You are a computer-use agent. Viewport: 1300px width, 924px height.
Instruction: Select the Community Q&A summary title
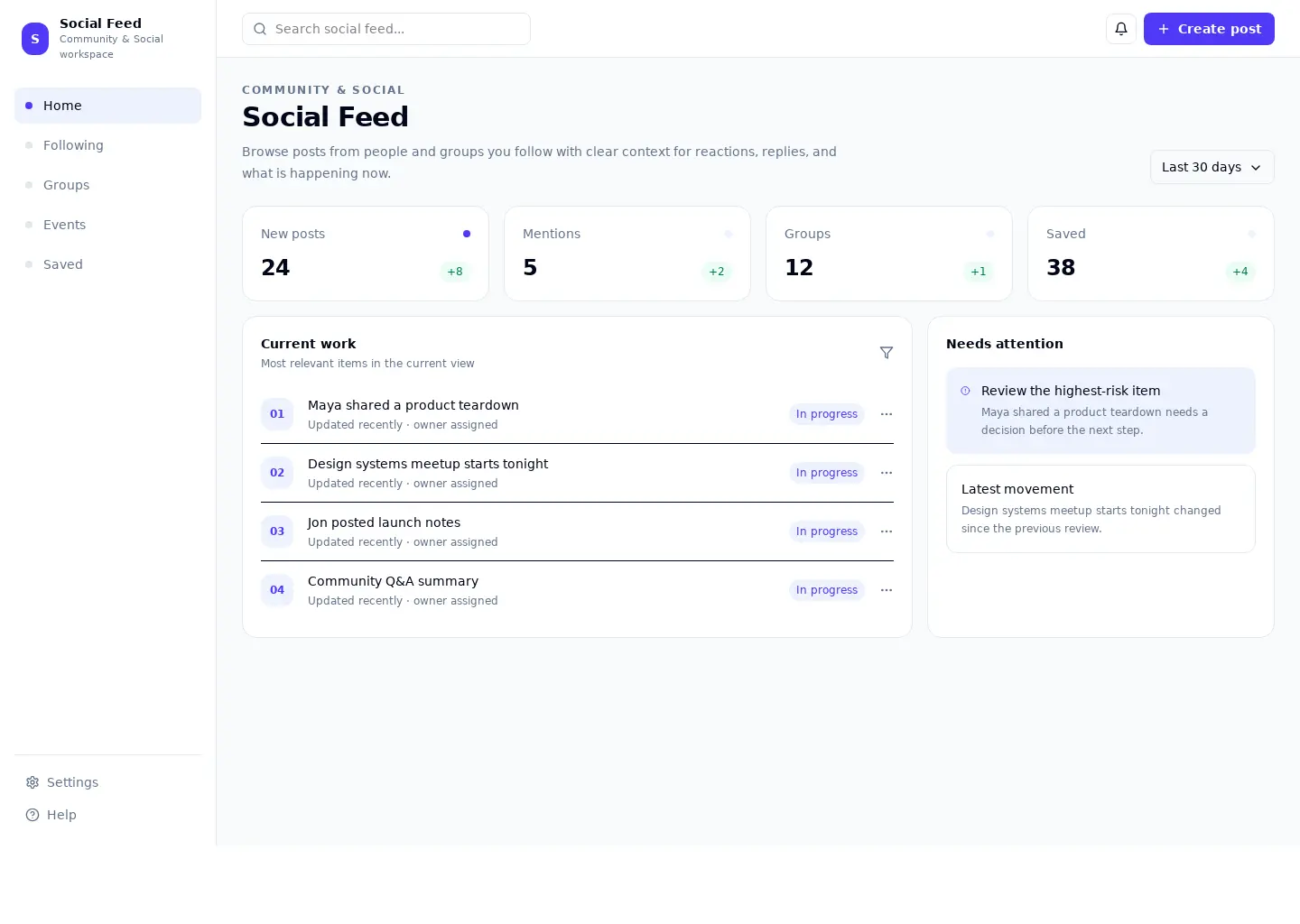click(393, 581)
